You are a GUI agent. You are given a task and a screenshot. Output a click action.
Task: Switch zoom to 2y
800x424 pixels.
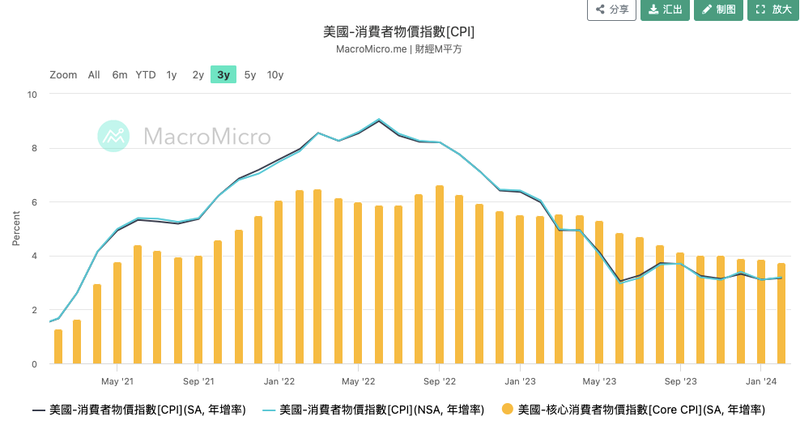click(198, 75)
